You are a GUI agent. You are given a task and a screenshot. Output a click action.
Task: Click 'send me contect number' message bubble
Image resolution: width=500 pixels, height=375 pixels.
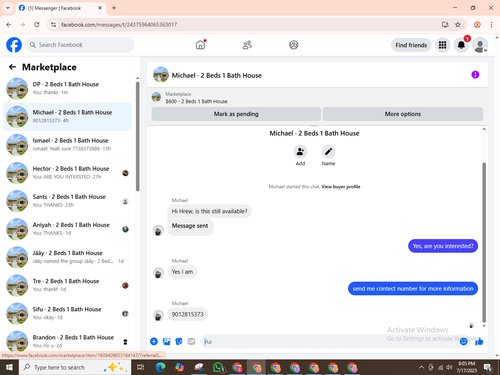point(413,289)
